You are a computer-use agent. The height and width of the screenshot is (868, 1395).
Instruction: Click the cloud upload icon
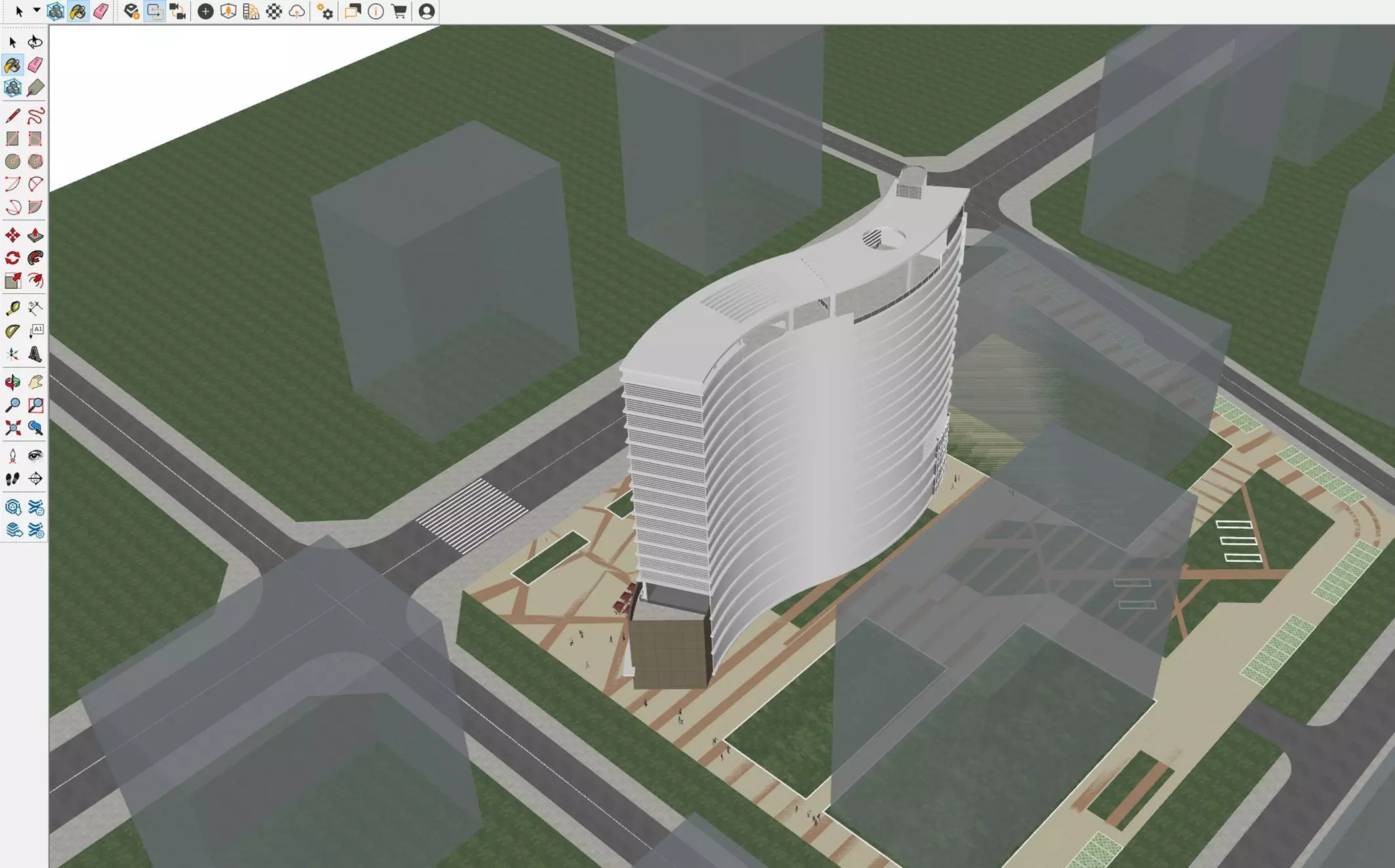(x=297, y=11)
